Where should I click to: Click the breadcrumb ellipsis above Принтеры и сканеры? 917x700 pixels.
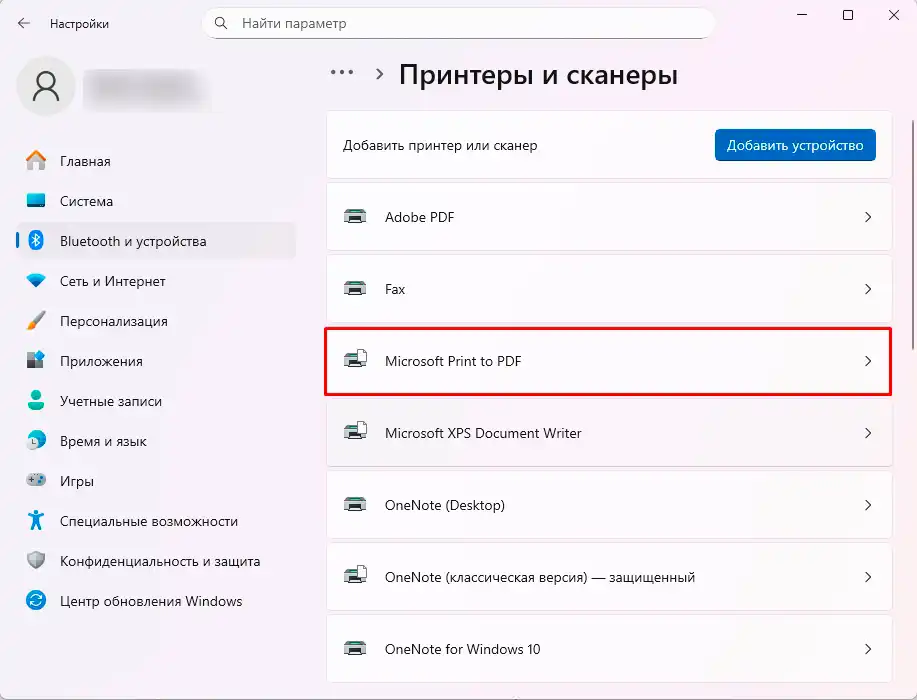(x=342, y=72)
